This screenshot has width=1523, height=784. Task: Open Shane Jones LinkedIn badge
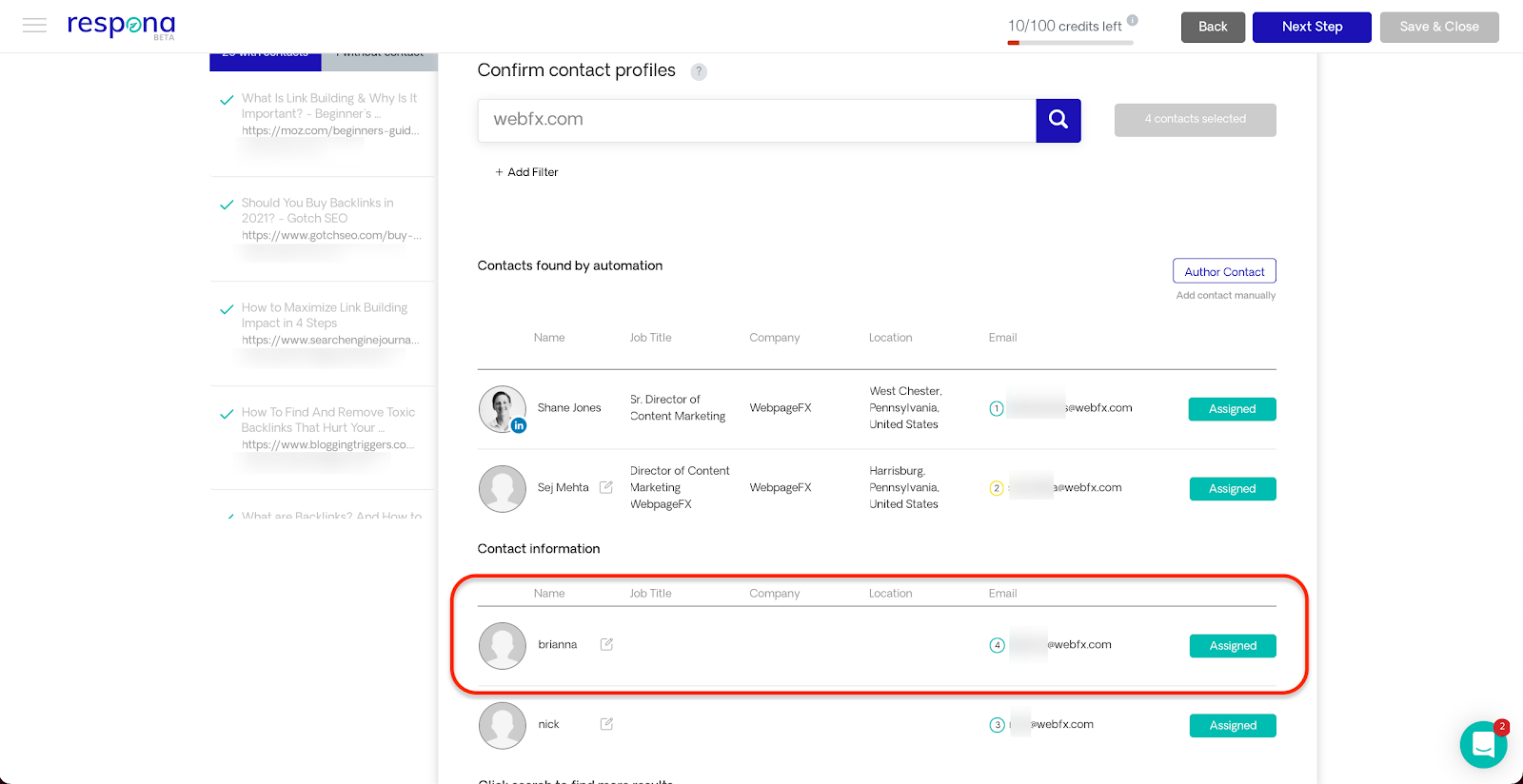click(x=519, y=425)
